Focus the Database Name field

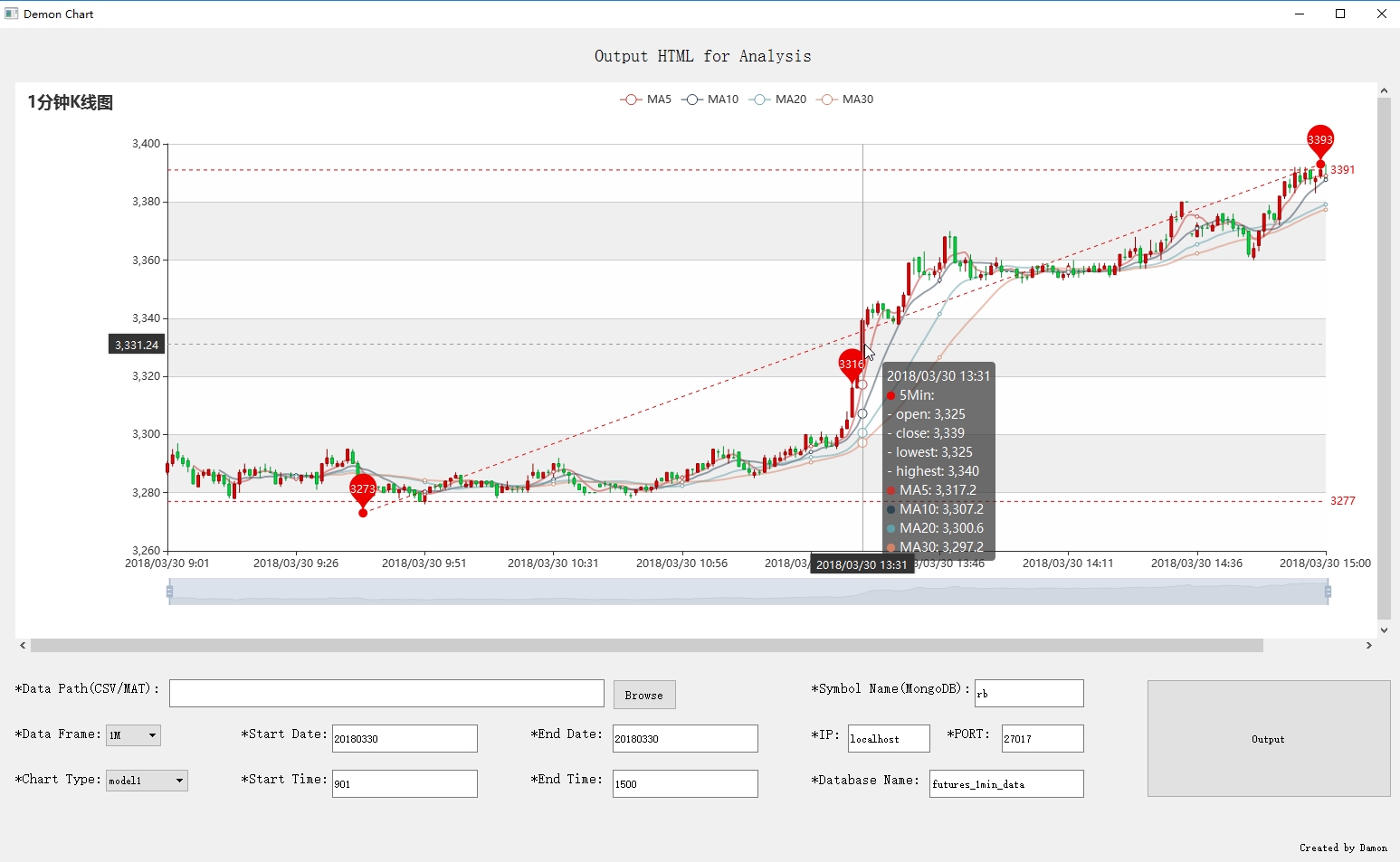point(1006,783)
